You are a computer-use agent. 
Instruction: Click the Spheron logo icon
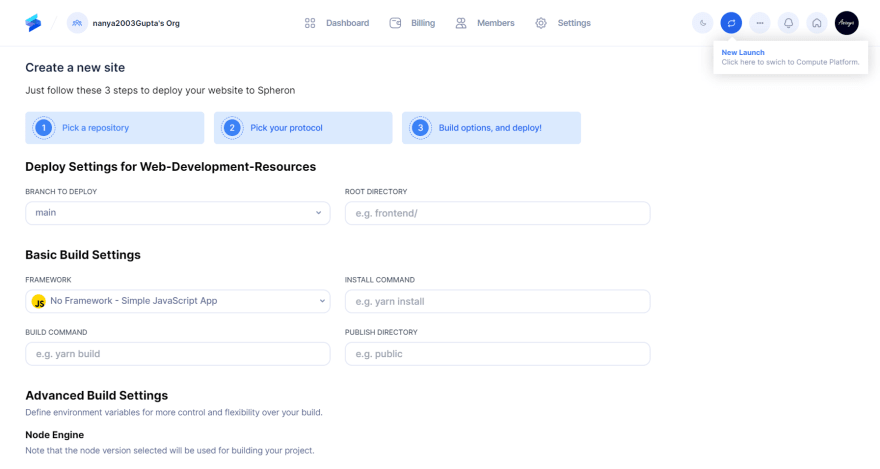(x=33, y=23)
